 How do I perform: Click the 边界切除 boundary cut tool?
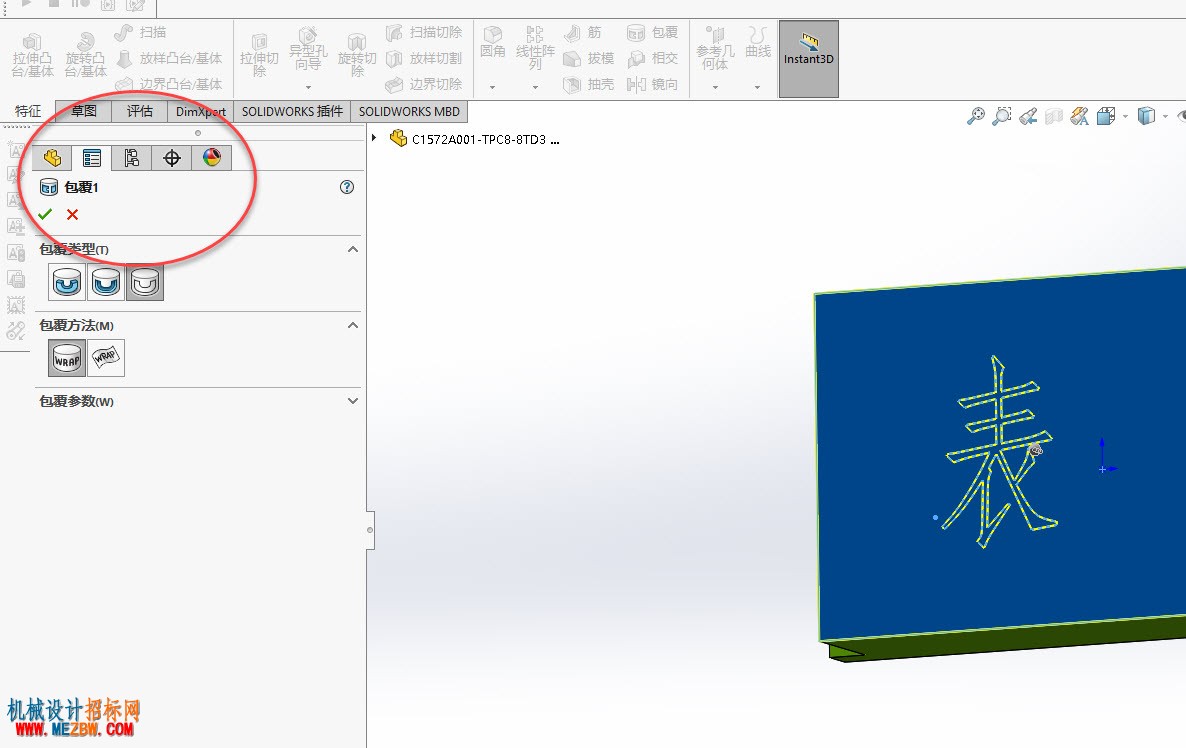coord(424,84)
